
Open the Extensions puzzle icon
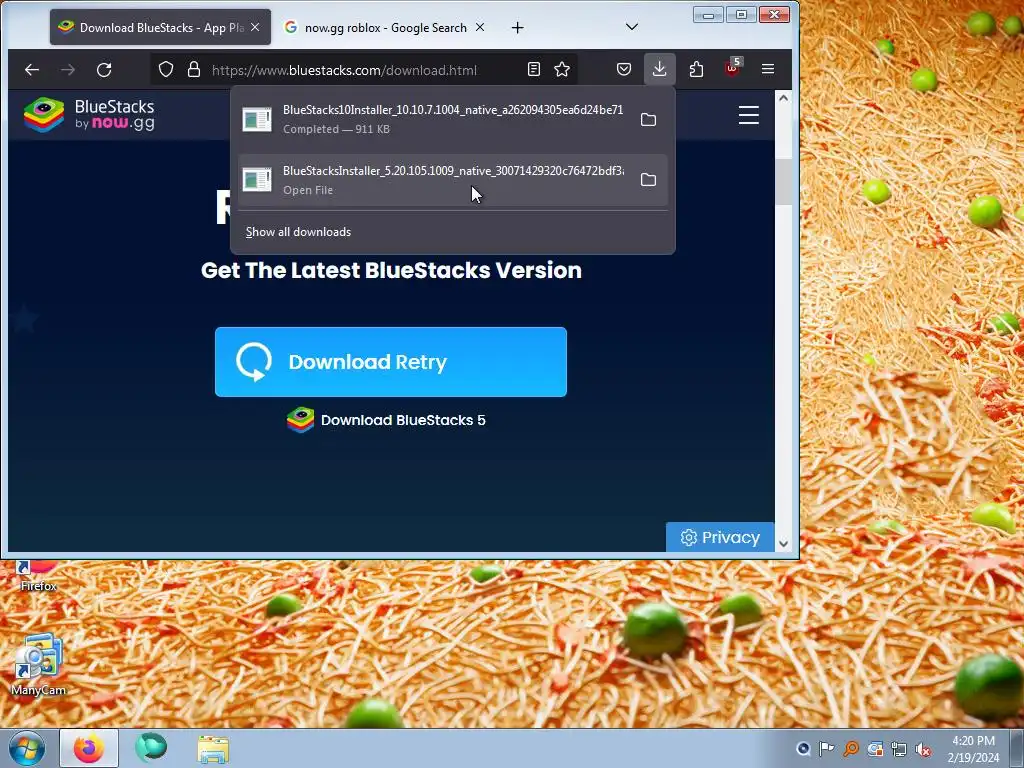pyautogui.click(x=696, y=69)
